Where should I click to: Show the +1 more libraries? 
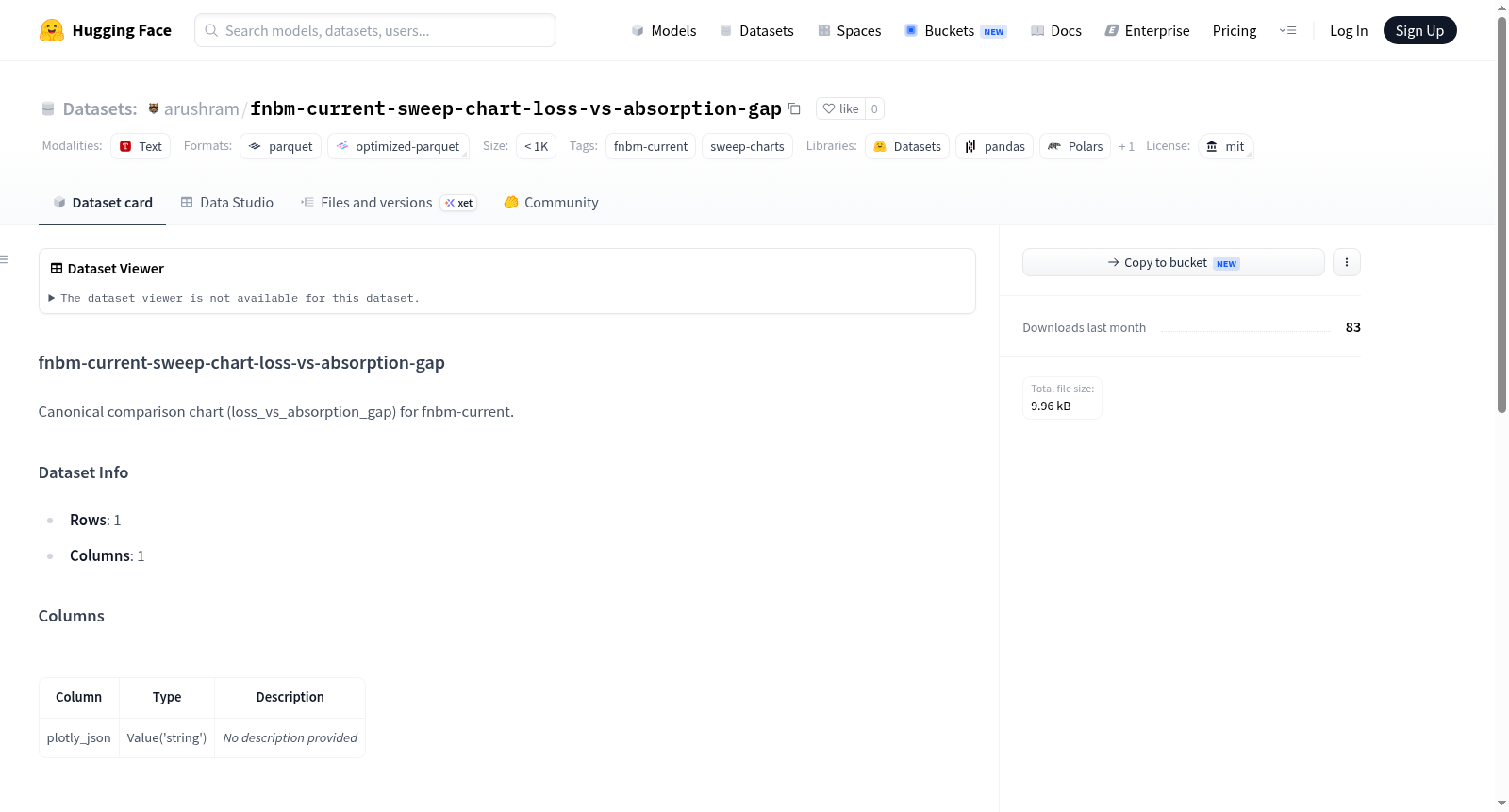(1126, 146)
